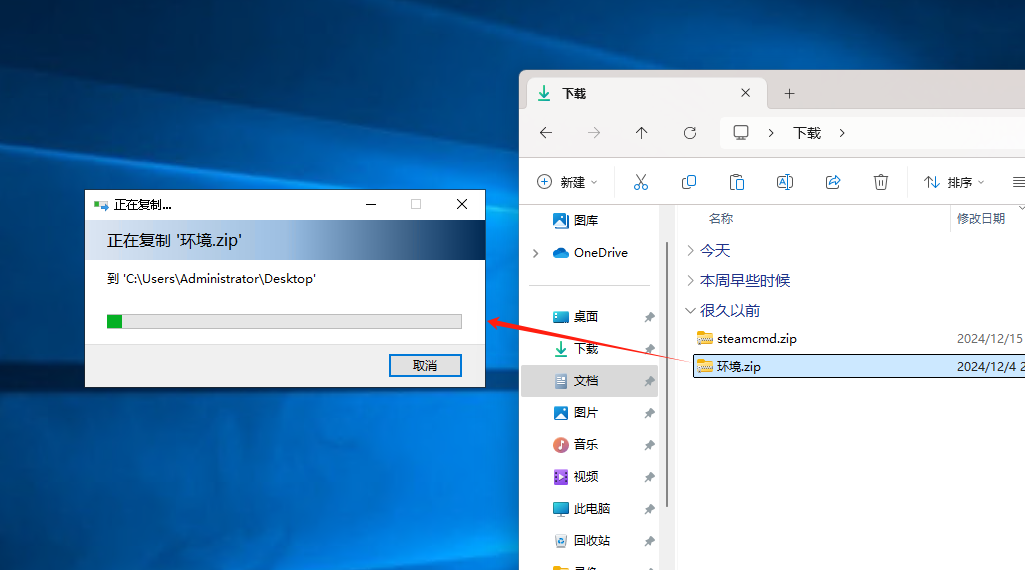This screenshot has width=1025, height=570.
Task: Unpin 桌面 using its pin icon
Action: (x=649, y=317)
